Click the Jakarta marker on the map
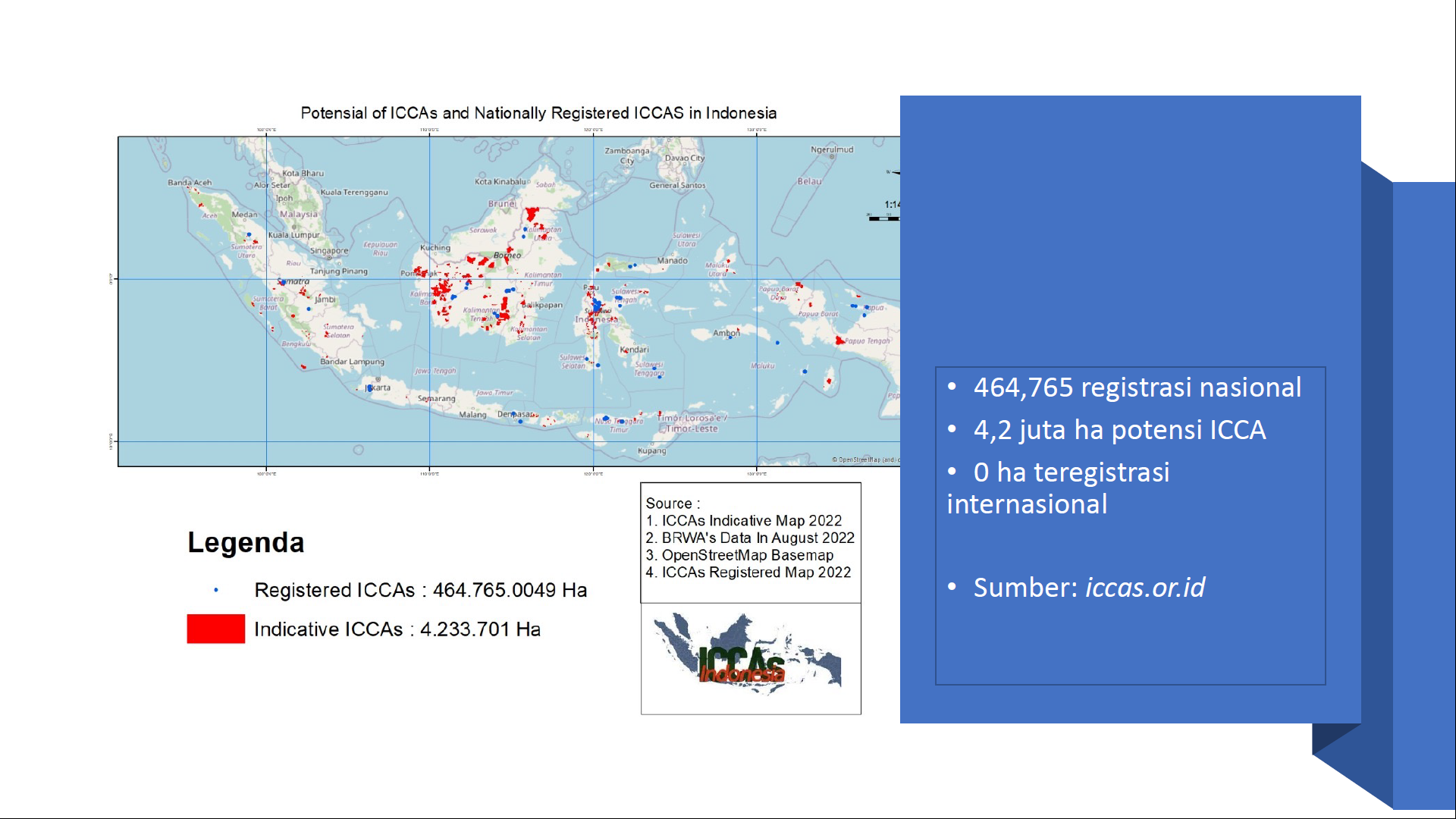This screenshot has width=1456, height=819. (369, 388)
